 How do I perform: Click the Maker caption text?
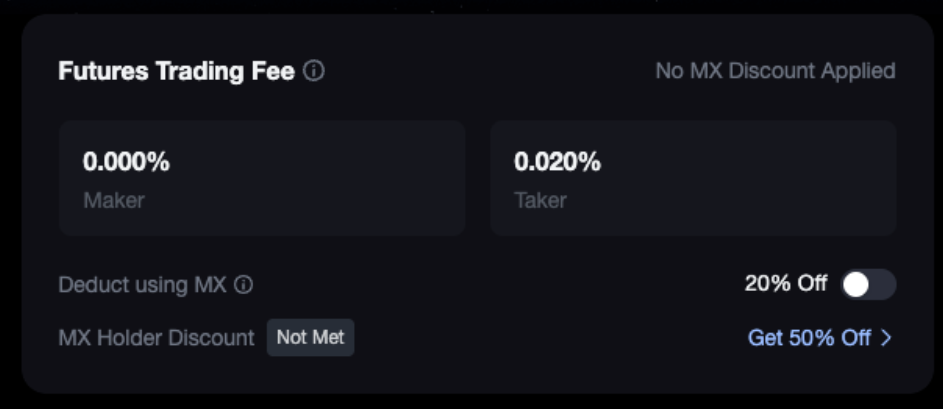pyautogui.click(x=113, y=200)
